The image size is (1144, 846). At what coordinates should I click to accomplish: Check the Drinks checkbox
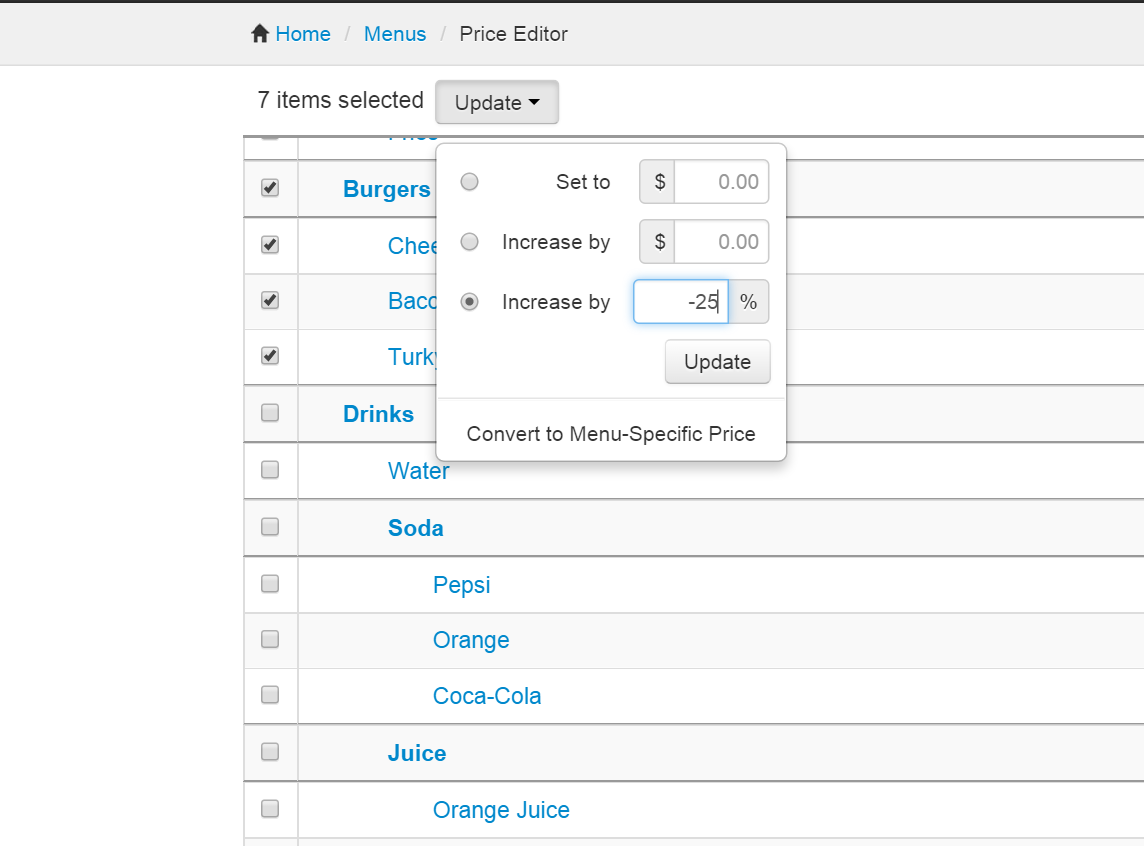pyautogui.click(x=270, y=413)
